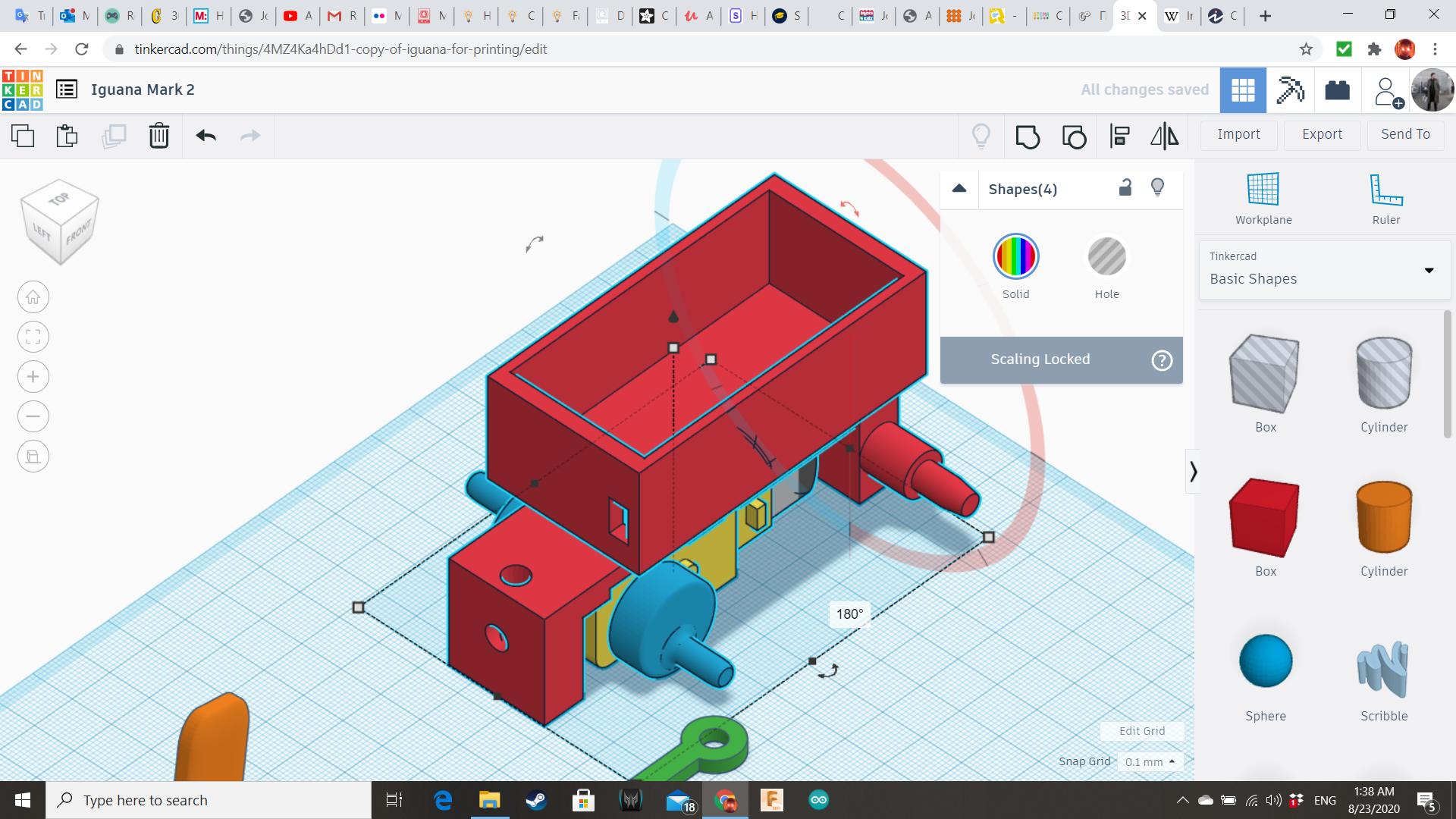Collapse the Shapes(4) inspector panel
Screen dimensions: 1456x819
959,189
